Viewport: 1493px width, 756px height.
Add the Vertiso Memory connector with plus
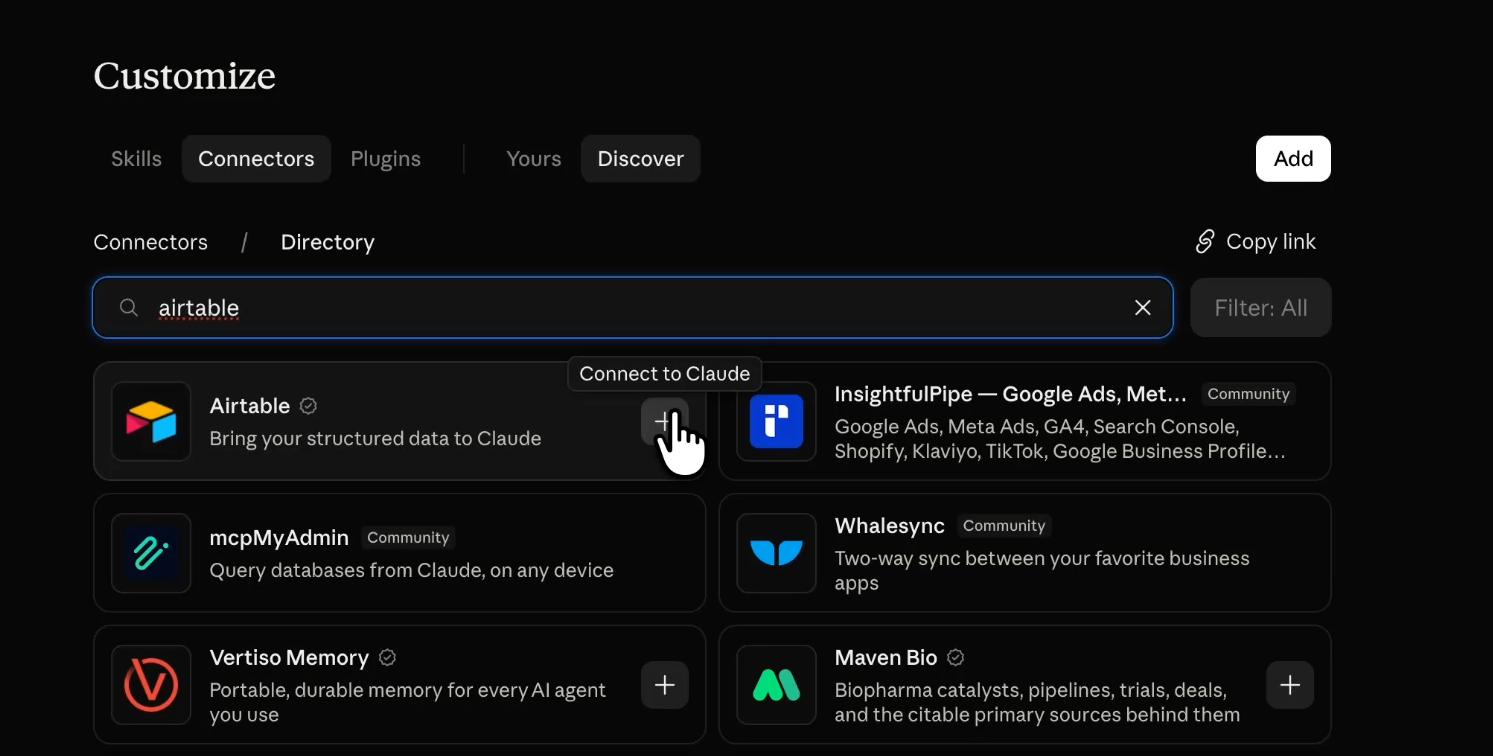point(665,685)
